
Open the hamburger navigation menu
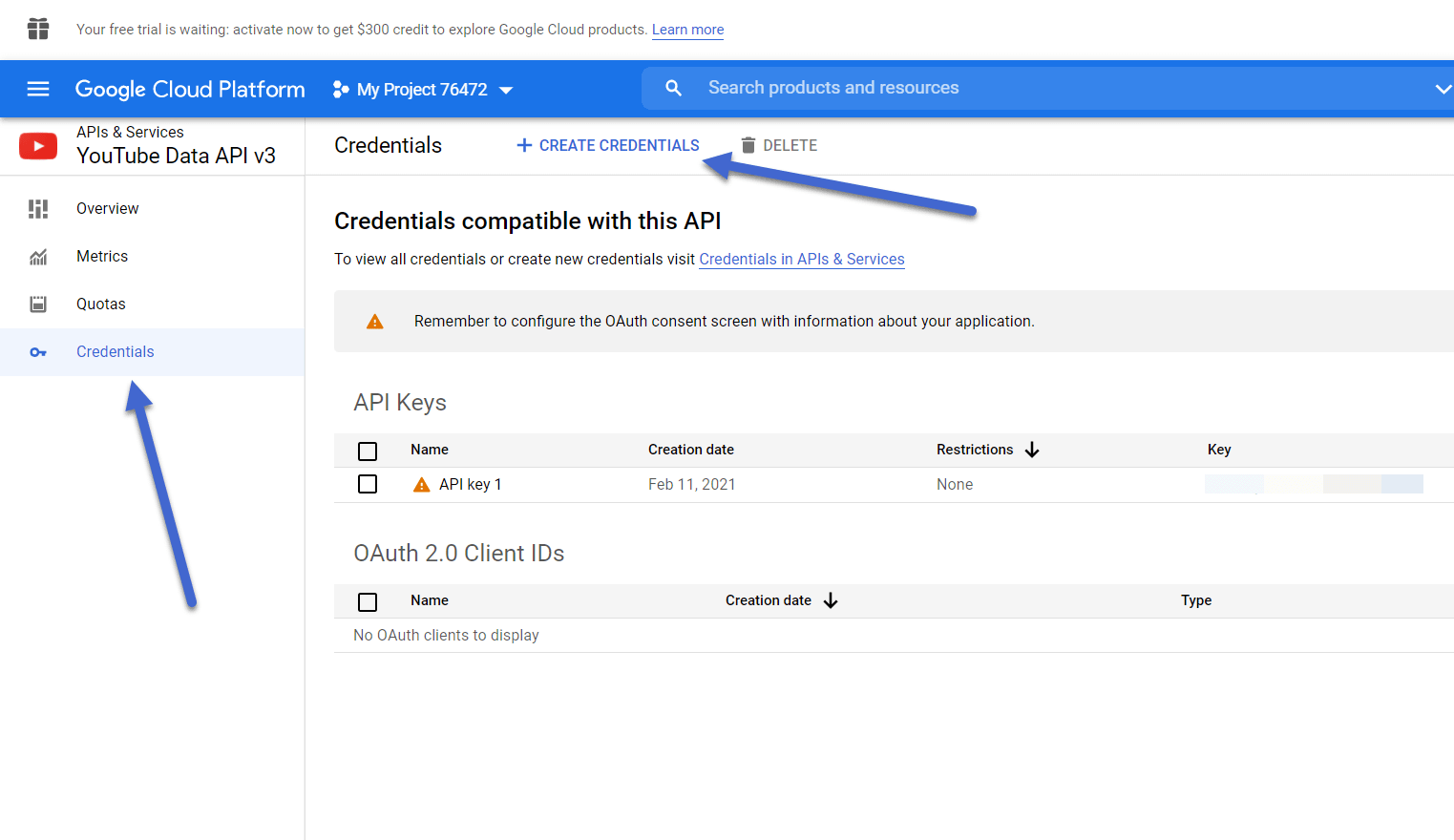38,89
